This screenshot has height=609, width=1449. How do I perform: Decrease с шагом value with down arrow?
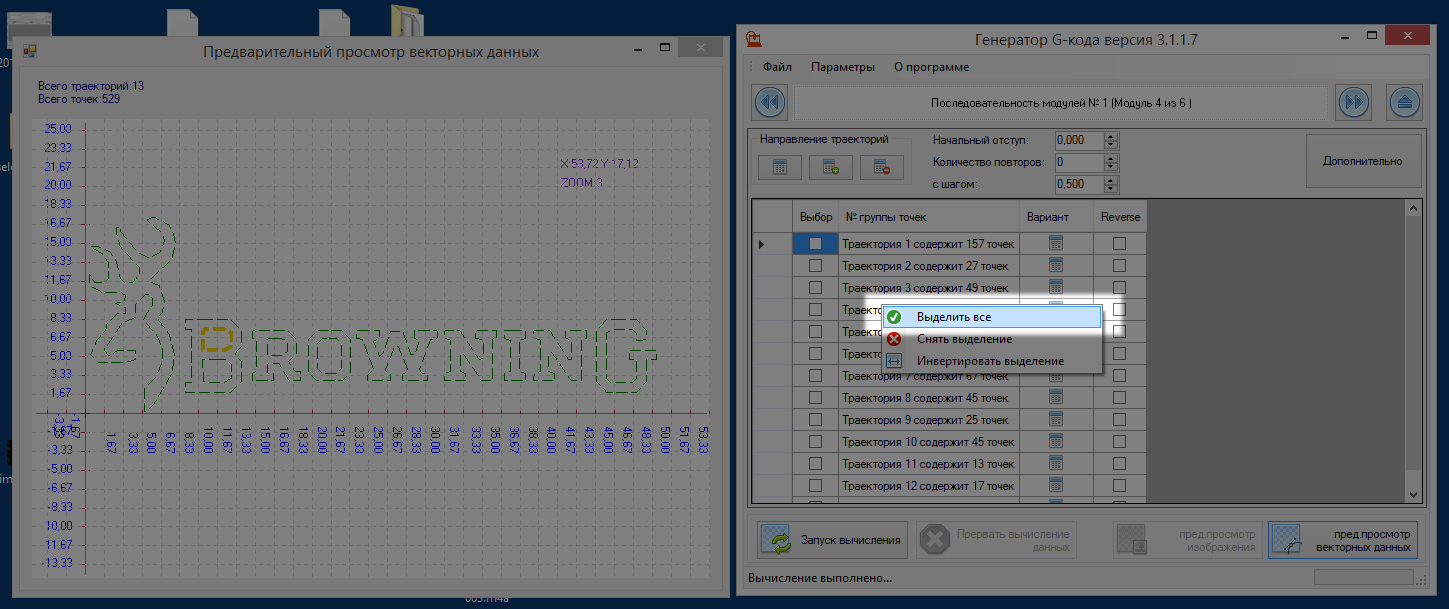(x=1110, y=188)
